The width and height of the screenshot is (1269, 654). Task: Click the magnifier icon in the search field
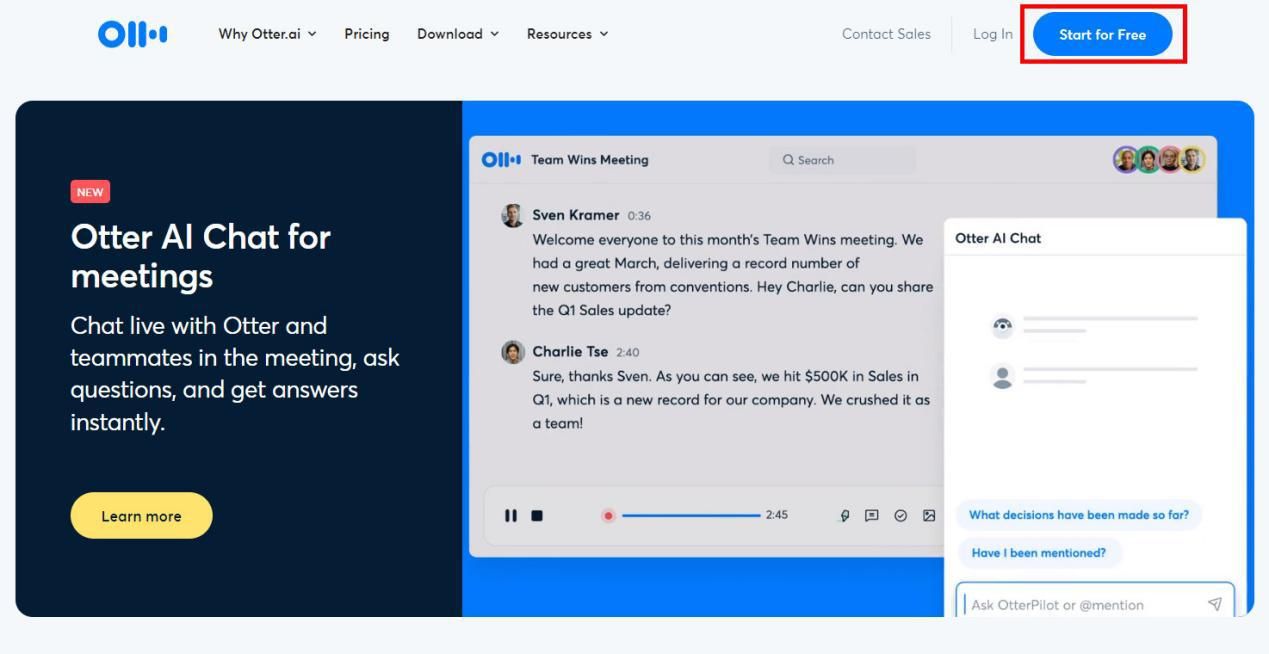pos(788,160)
